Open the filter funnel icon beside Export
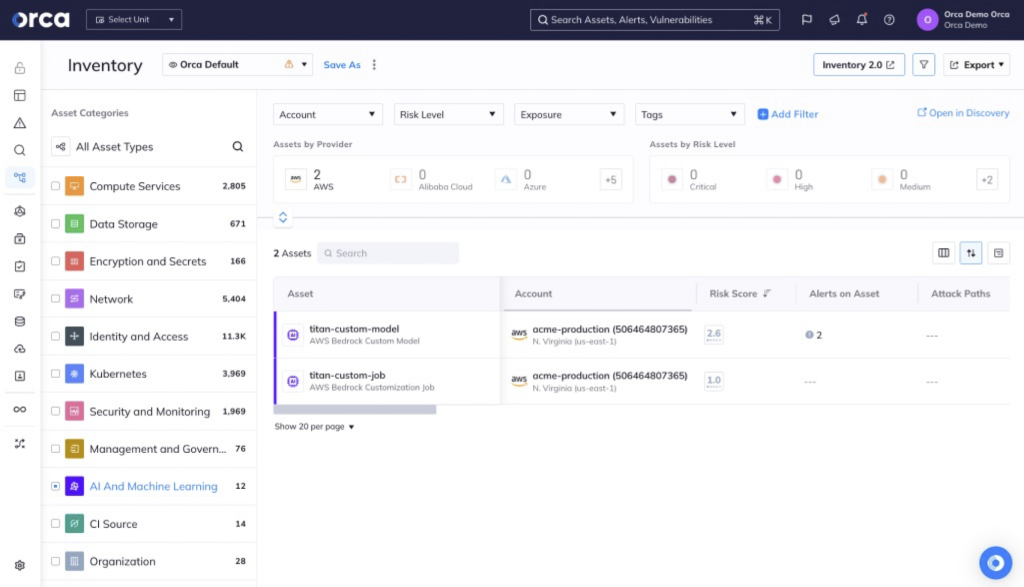Image resolution: width=1024 pixels, height=587 pixels. point(923,64)
